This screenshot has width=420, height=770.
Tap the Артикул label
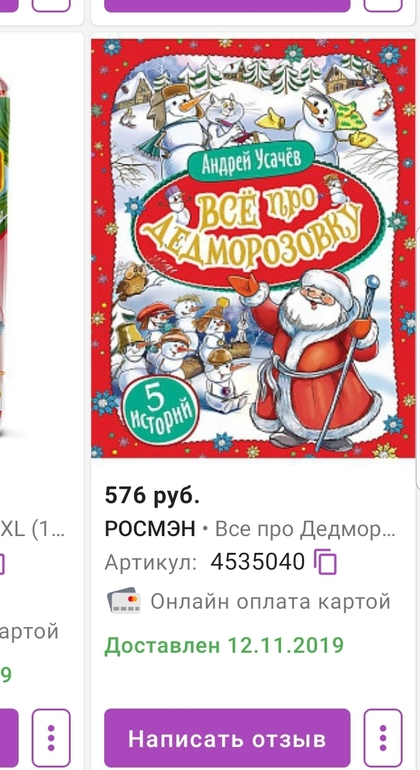(150, 562)
